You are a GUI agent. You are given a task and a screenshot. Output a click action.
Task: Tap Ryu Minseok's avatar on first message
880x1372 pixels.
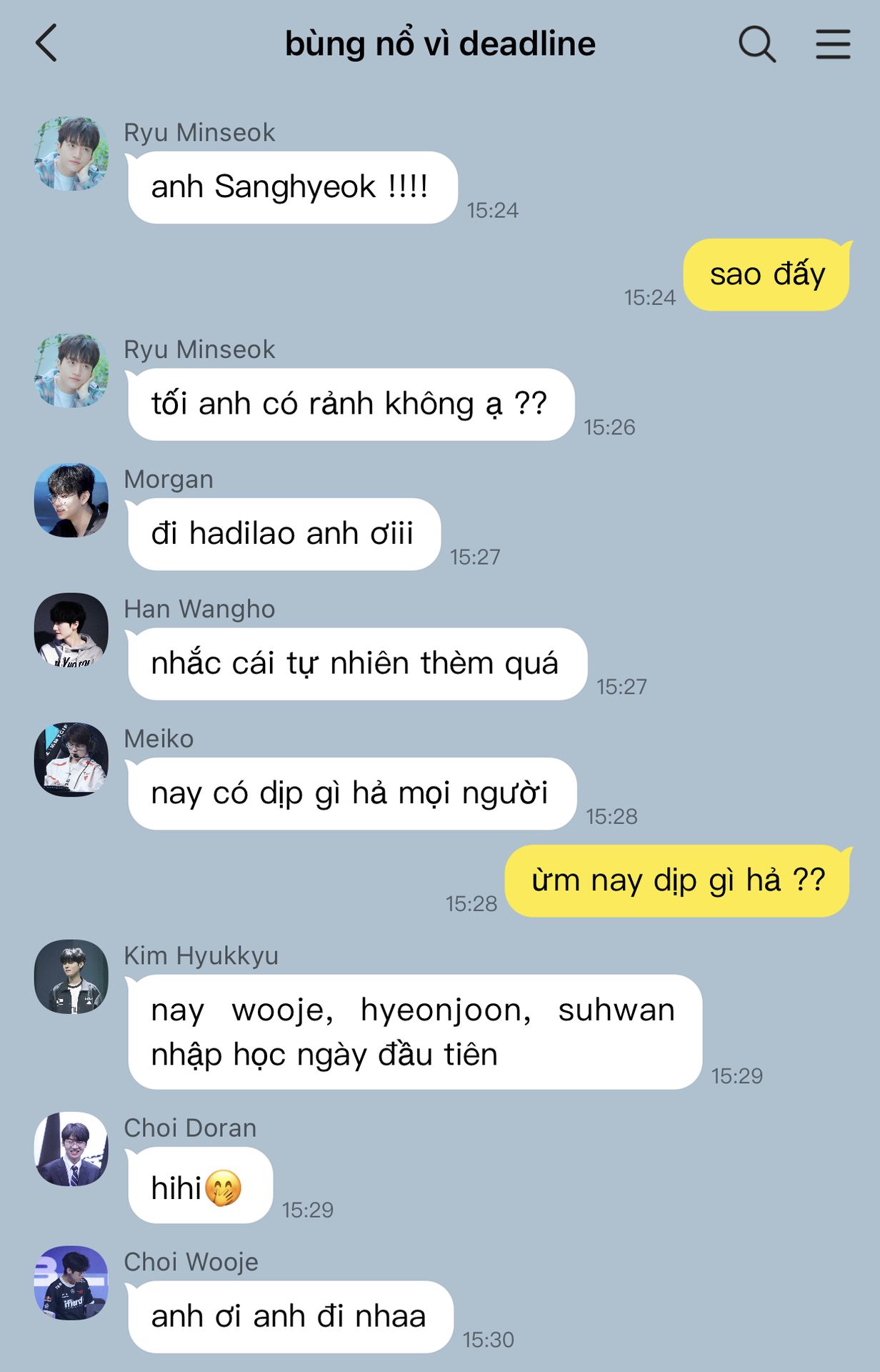click(x=71, y=154)
